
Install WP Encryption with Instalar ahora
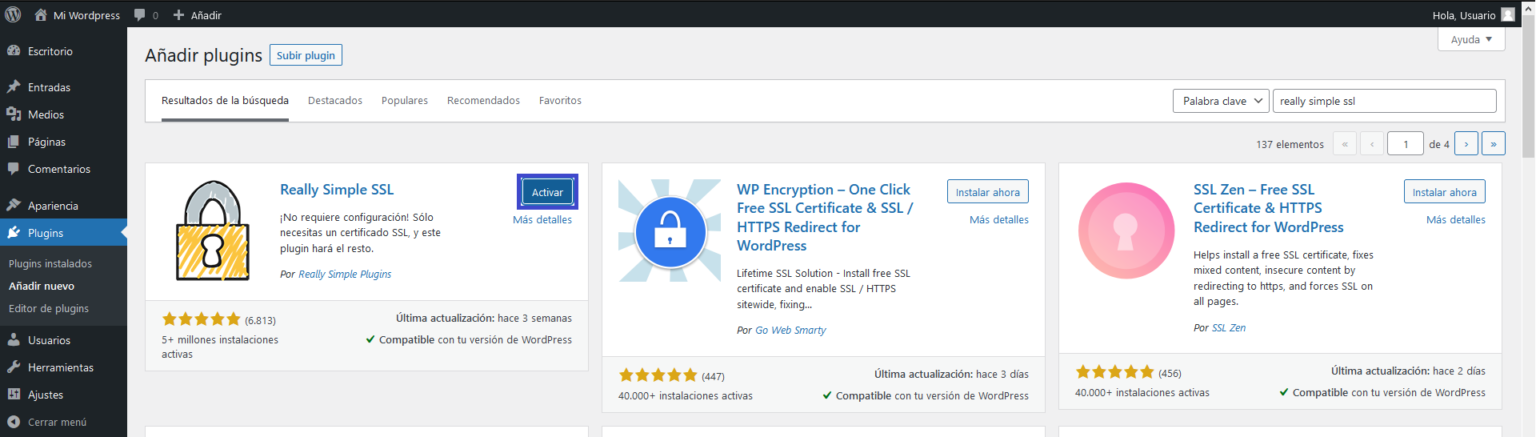point(988,192)
